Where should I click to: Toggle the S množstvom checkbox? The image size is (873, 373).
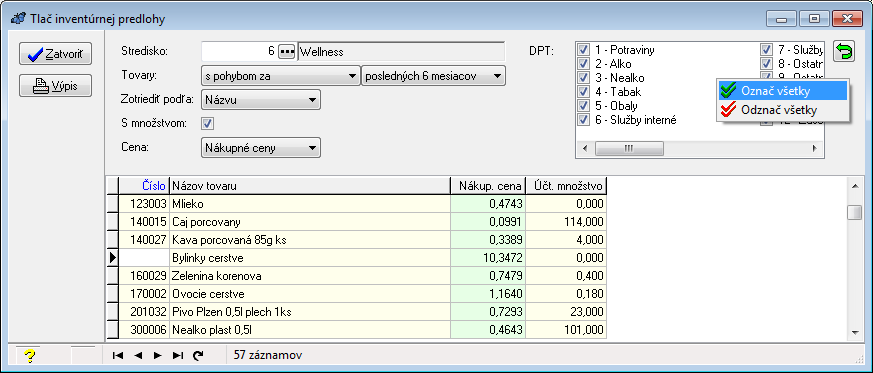208,123
